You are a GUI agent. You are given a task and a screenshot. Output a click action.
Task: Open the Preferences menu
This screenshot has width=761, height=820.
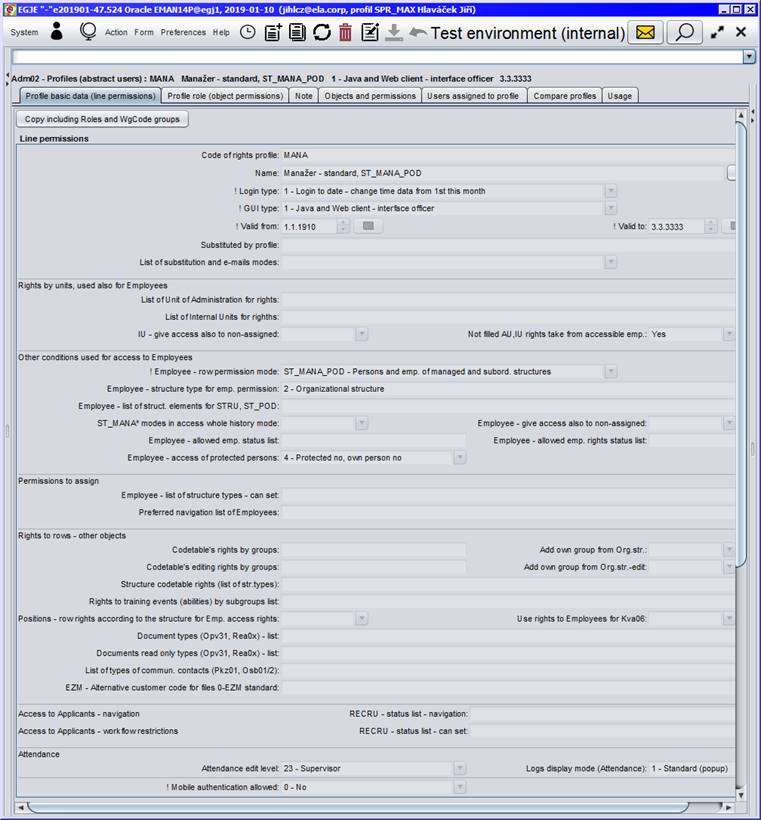[x=183, y=32]
